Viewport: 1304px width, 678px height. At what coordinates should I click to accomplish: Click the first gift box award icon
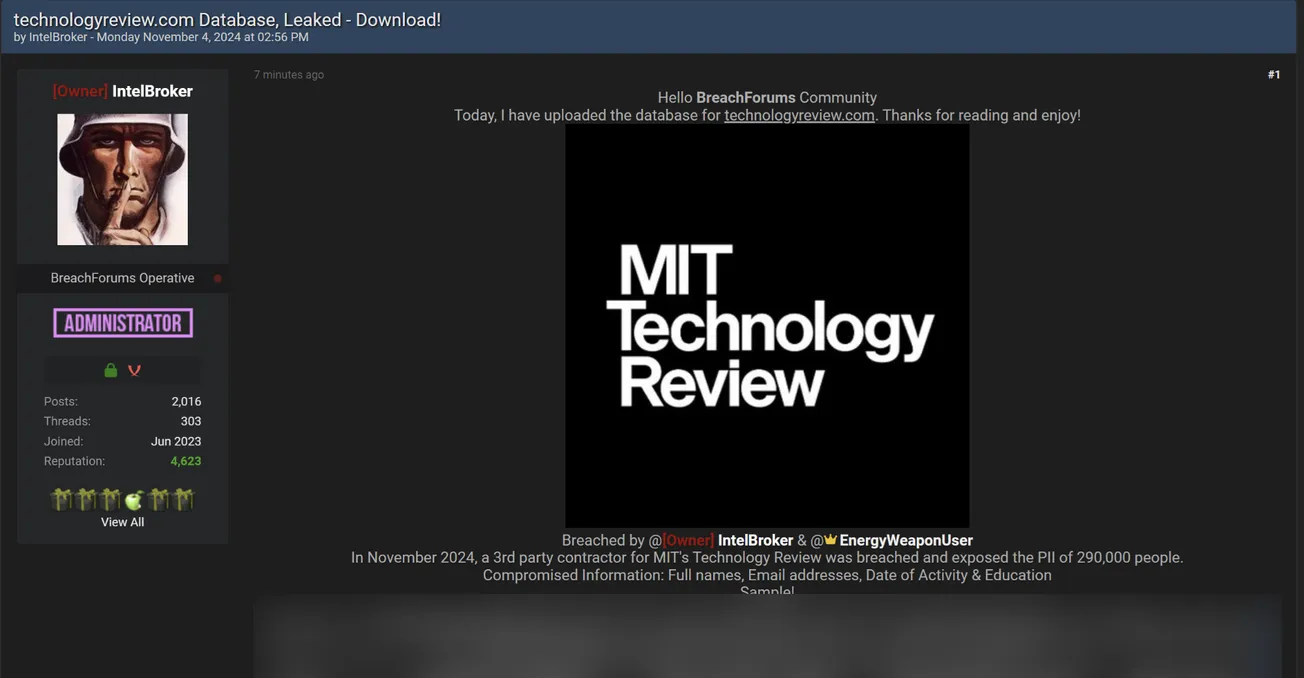(x=62, y=499)
